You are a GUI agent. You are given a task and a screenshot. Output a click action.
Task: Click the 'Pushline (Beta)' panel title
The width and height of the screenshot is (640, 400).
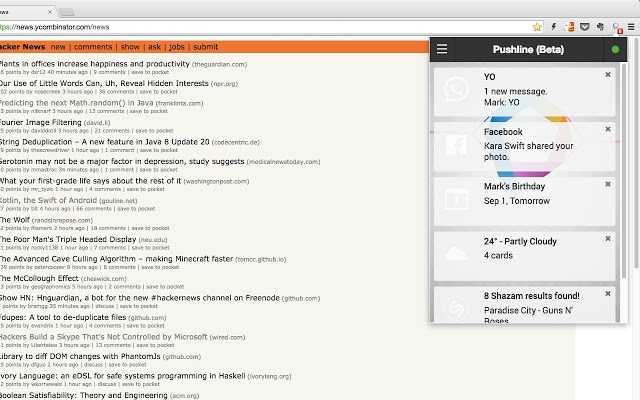coord(528,49)
